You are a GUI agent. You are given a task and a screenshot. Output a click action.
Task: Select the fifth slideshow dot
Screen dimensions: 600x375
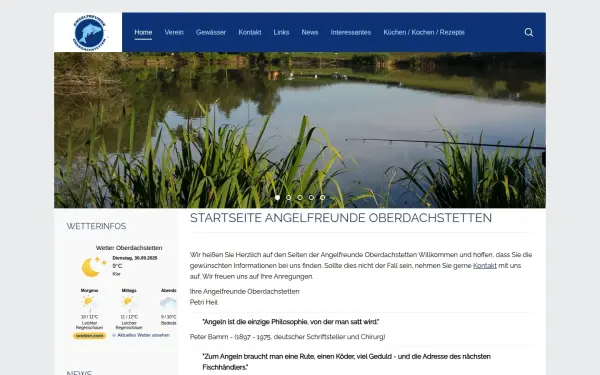(x=323, y=197)
